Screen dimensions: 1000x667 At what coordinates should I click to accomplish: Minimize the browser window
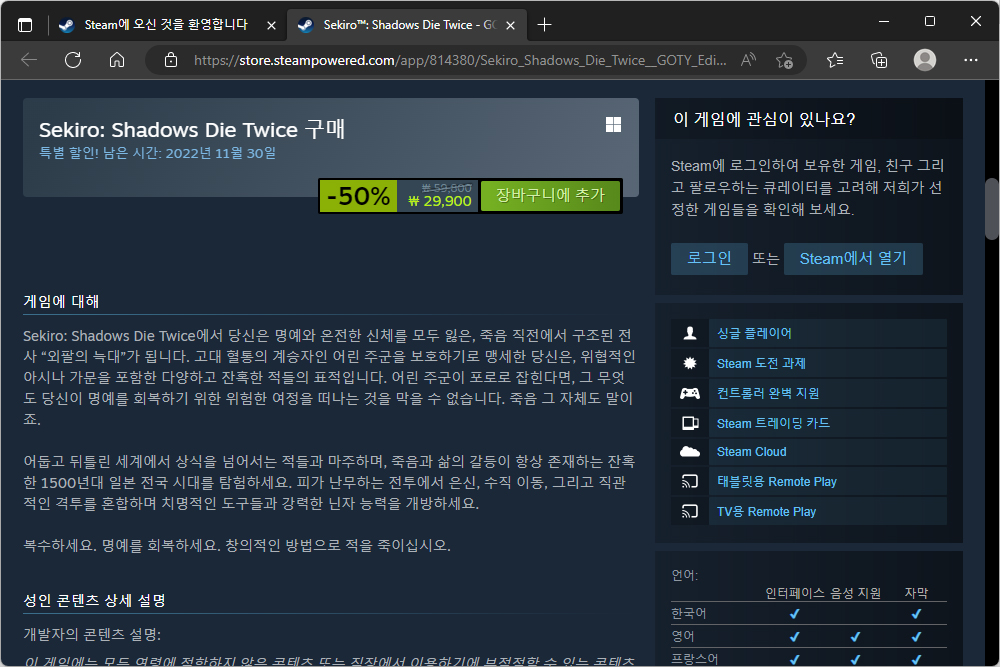884,21
